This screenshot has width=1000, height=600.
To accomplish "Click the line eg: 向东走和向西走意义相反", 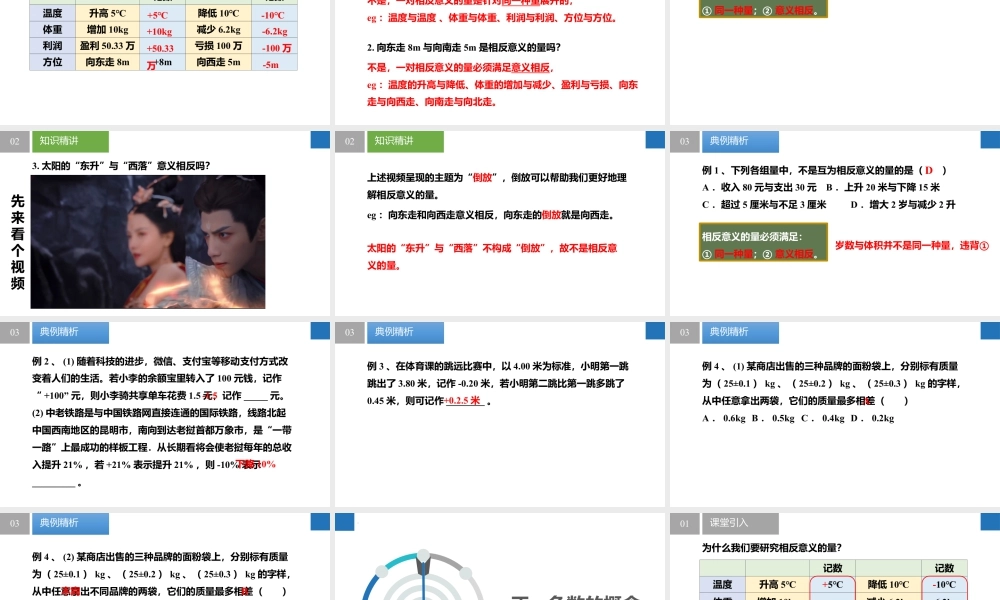I will pyautogui.click(x=490, y=216).
